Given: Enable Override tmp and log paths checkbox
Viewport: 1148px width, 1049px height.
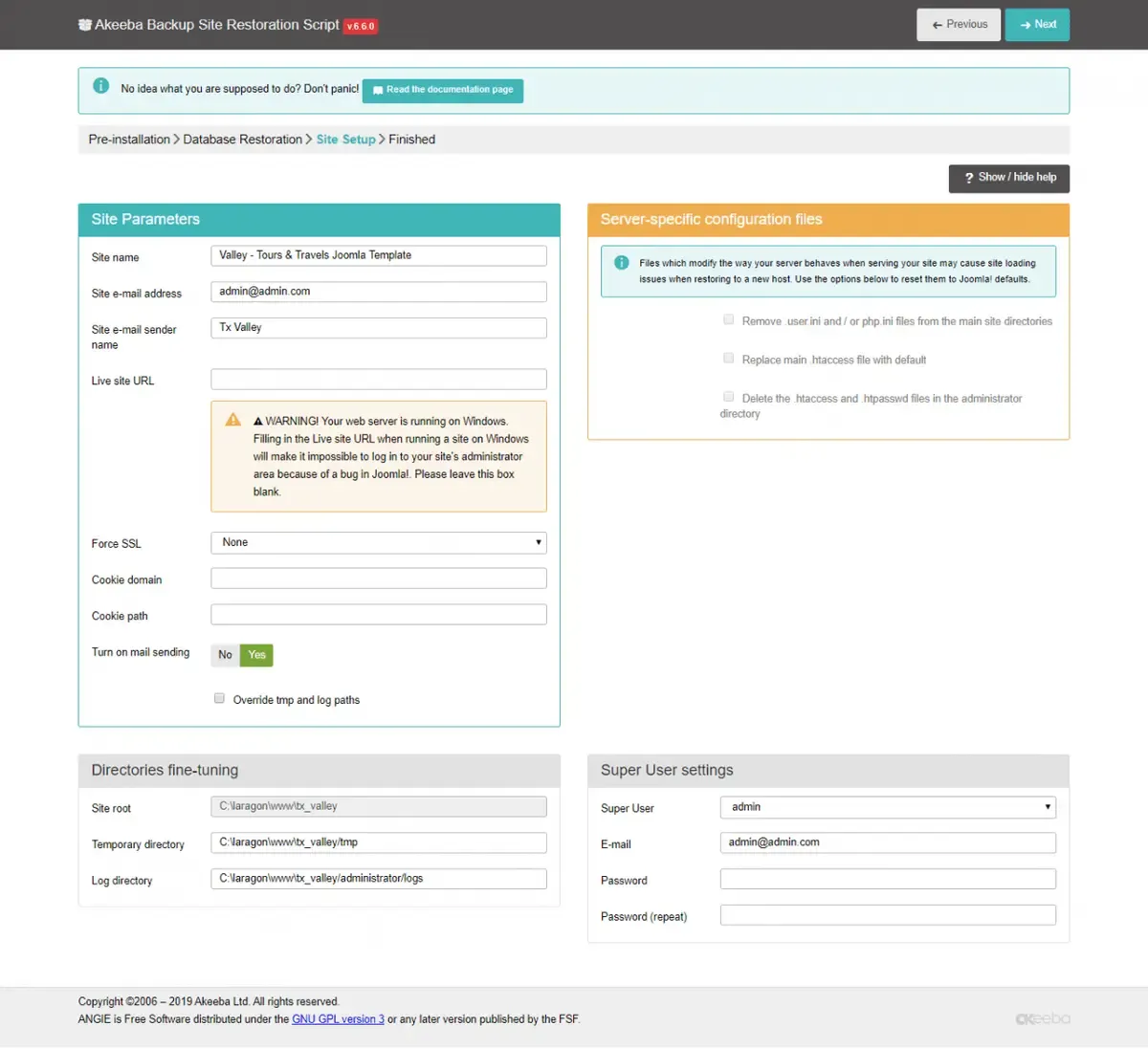Looking at the screenshot, I should [219, 698].
